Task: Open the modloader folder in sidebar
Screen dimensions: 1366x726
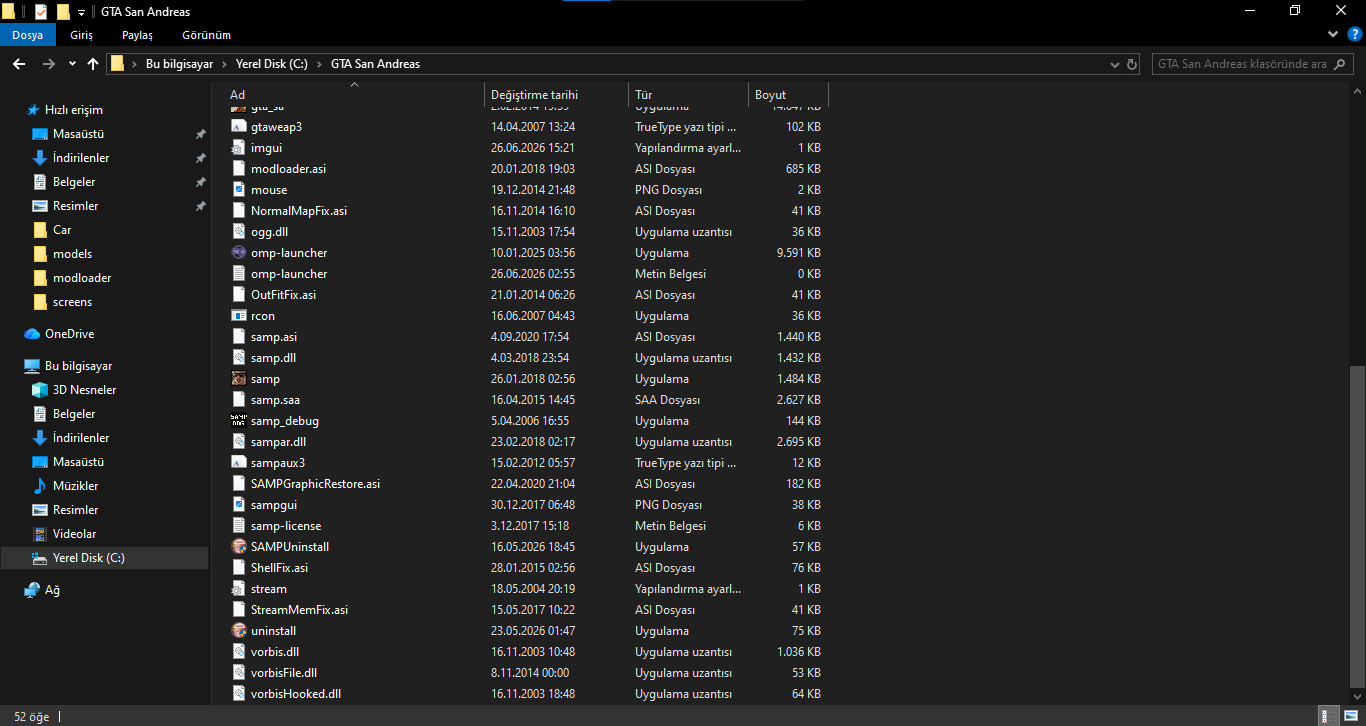Action: tap(82, 278)
